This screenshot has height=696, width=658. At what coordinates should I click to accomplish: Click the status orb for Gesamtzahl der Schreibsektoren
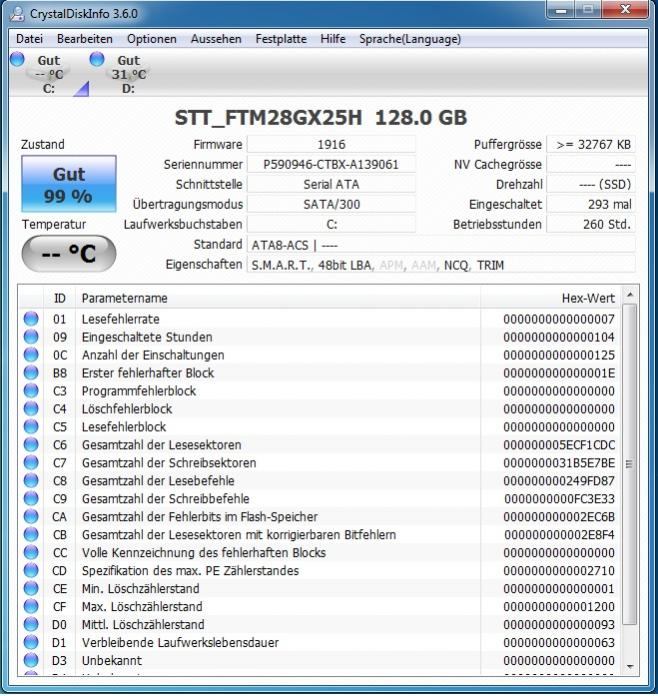click(x=31, y=463)
